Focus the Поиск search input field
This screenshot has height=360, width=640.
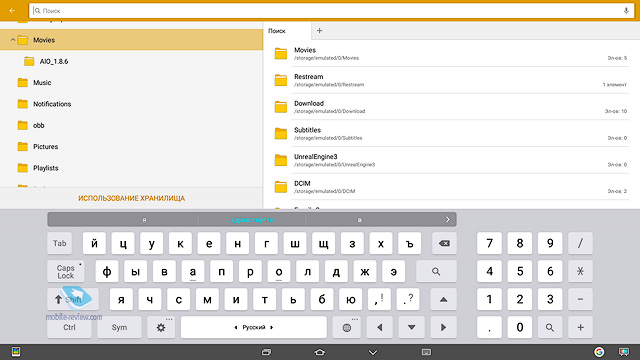tap(331, 11)
